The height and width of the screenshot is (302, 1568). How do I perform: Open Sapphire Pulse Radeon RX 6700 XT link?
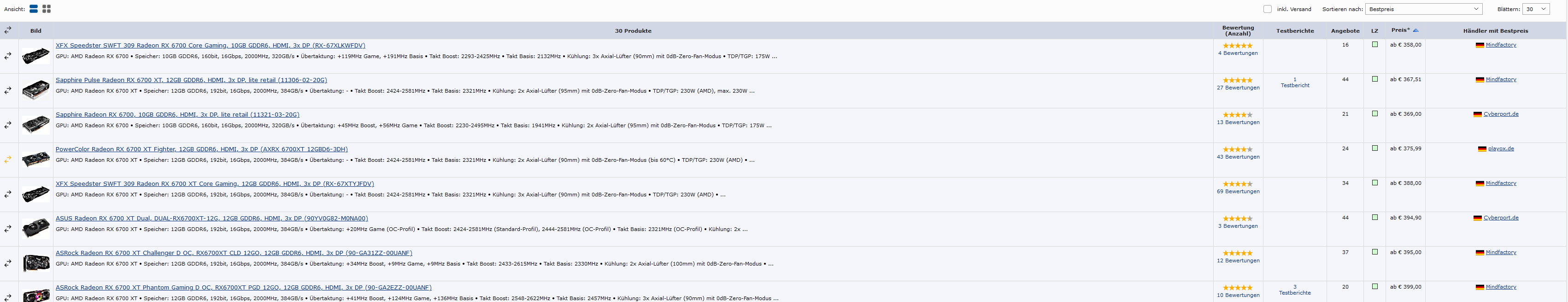point(191,80)
